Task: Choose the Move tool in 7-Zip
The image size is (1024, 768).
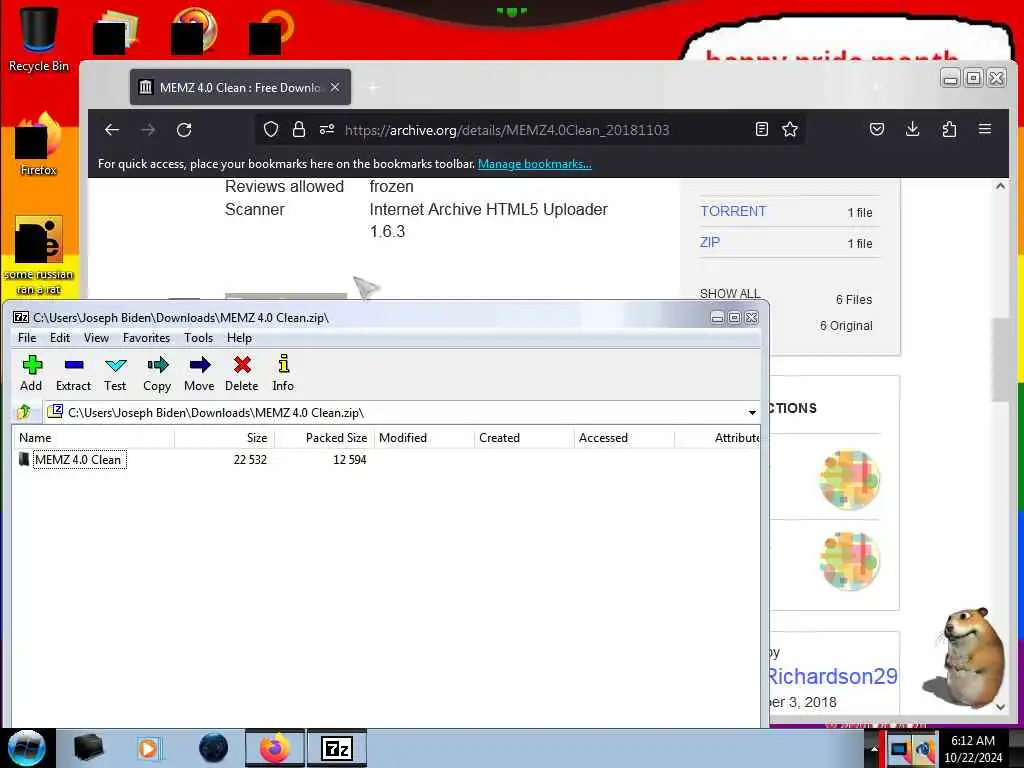Action: click(x=199, y=374)
